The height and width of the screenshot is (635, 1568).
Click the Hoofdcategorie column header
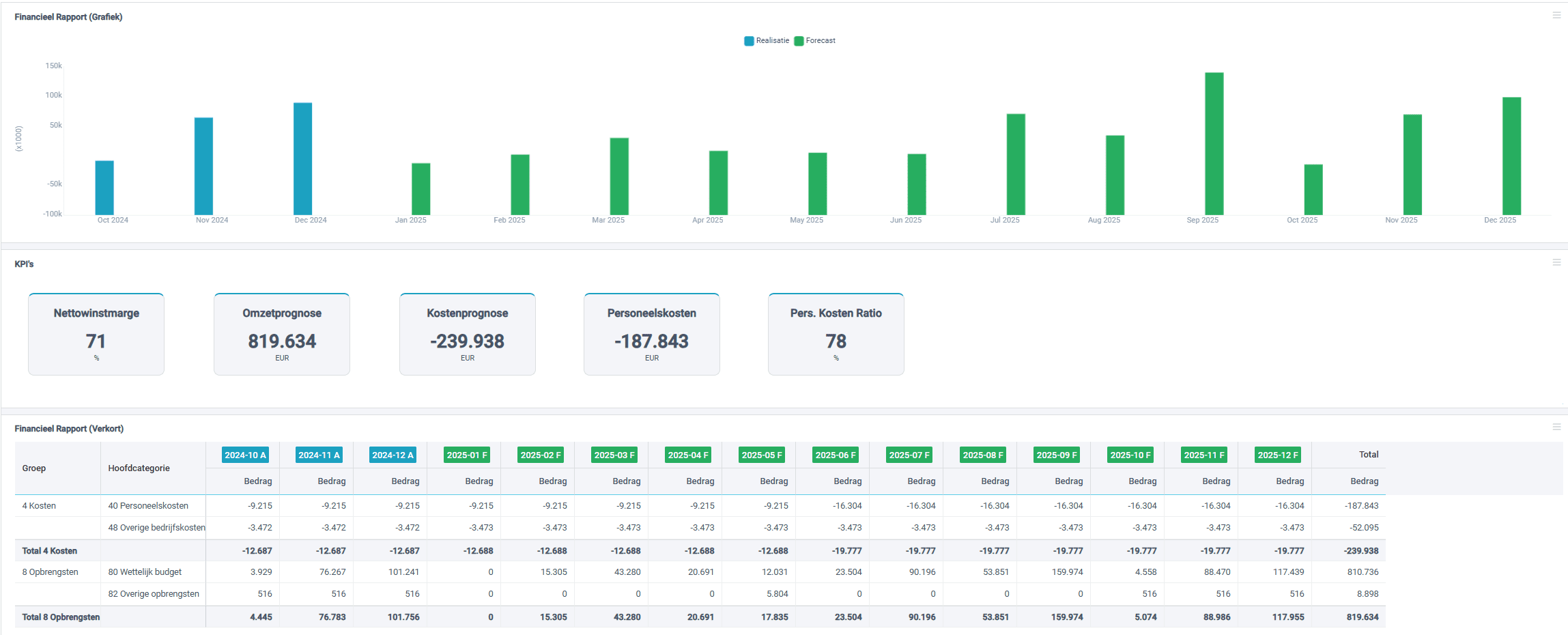(139, 468)
